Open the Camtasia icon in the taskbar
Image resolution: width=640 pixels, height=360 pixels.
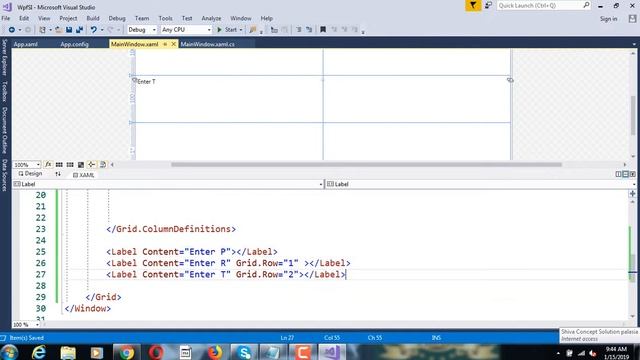(x=303, y=352)
